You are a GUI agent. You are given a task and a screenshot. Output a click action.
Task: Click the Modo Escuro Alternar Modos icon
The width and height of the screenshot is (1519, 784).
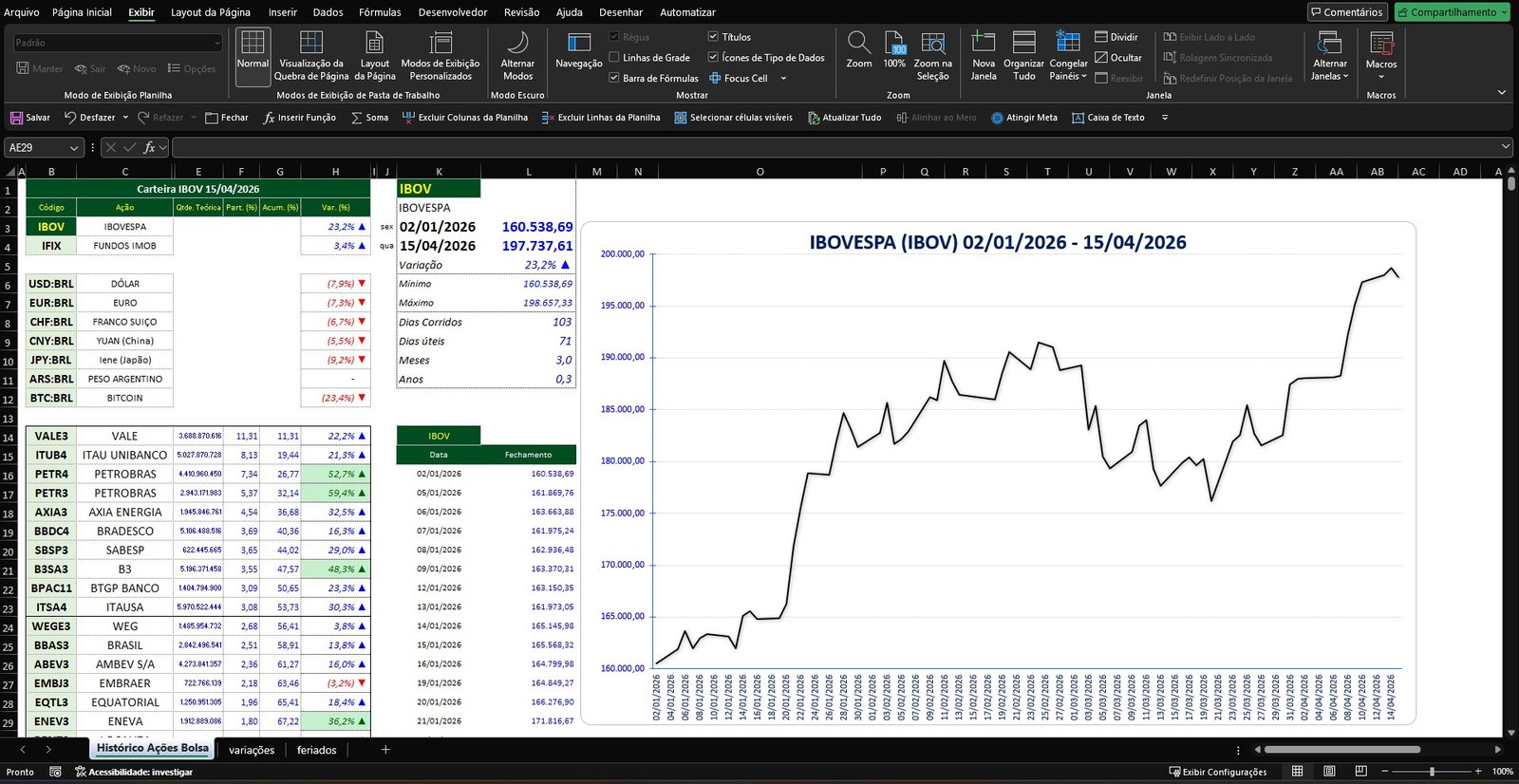pos(517,44)
